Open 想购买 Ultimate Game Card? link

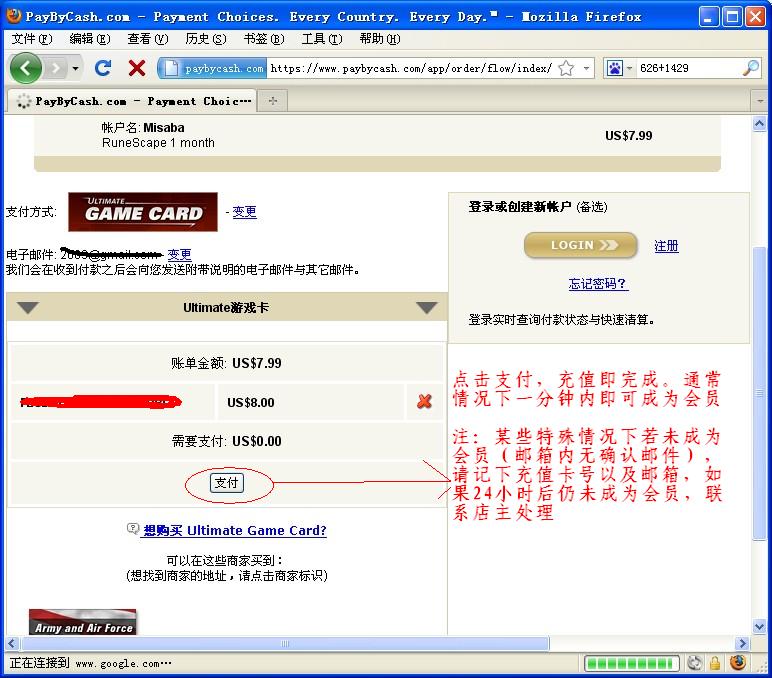point(235,531)
